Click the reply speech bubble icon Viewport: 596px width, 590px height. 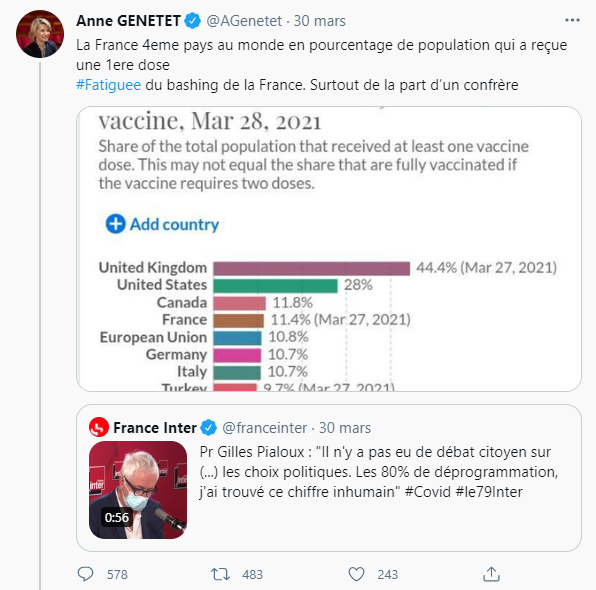point(86,574)
